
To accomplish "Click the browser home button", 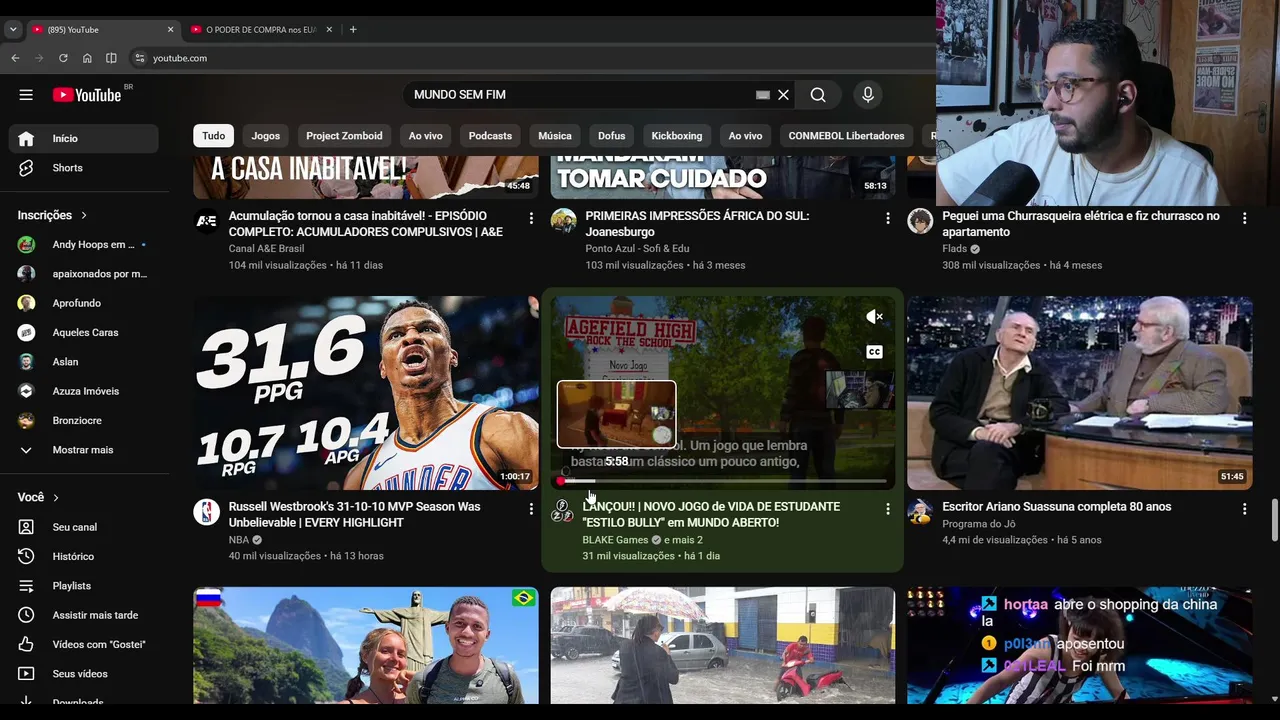I will click(87, 58).
